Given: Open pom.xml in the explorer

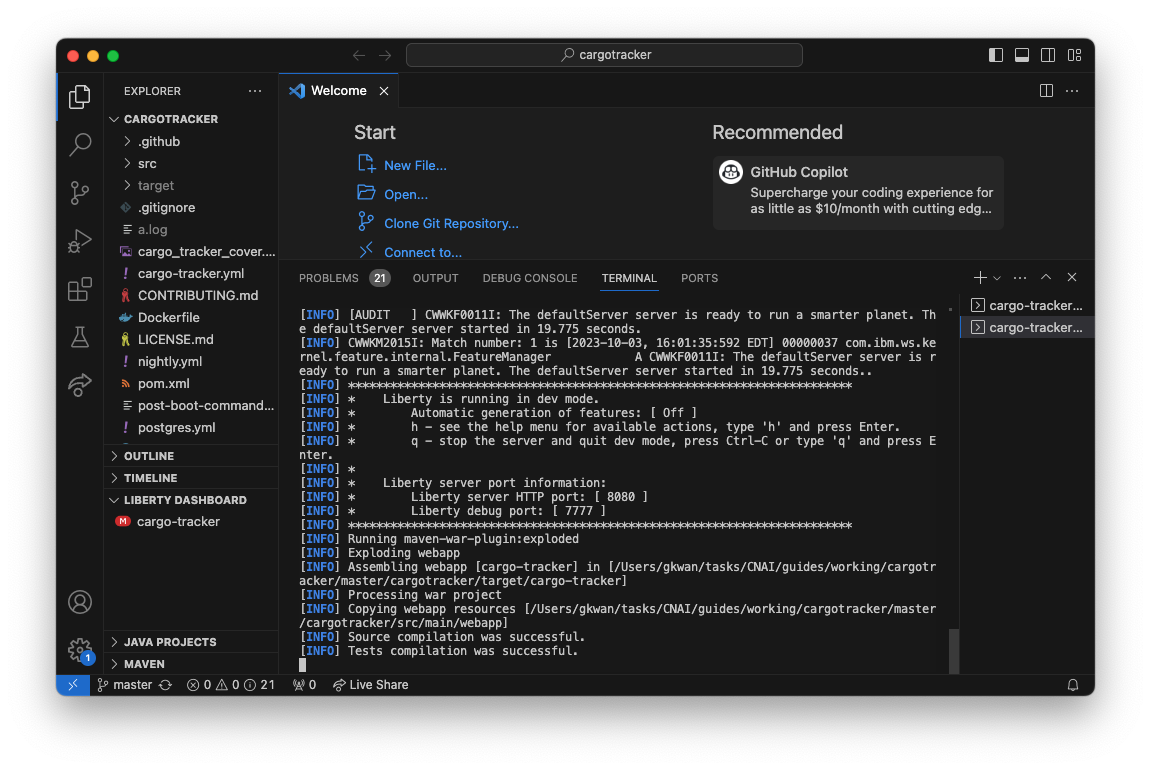Looking at the screenshot, I should coord(163,383).
